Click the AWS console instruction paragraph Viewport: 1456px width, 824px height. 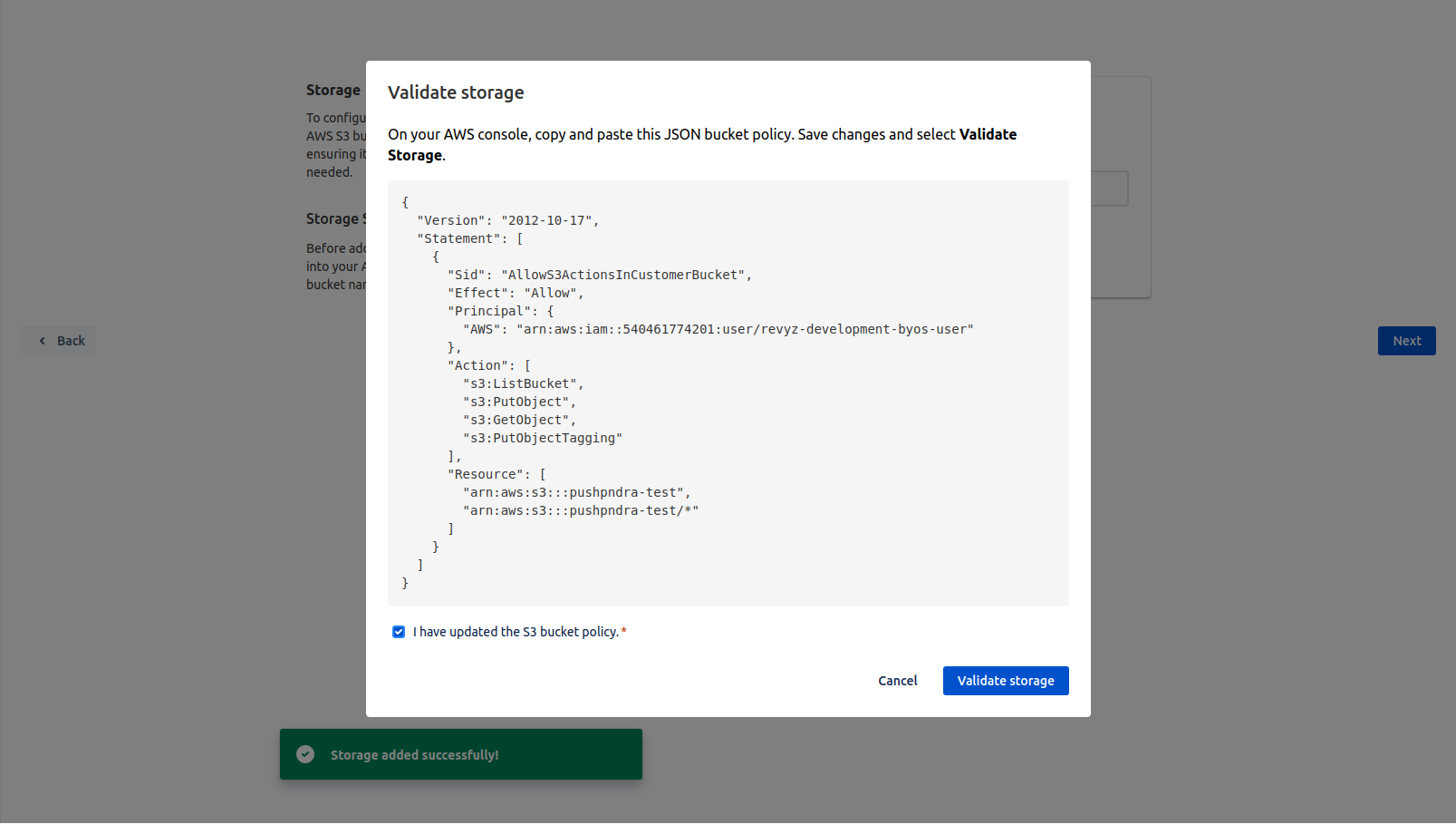702,144
